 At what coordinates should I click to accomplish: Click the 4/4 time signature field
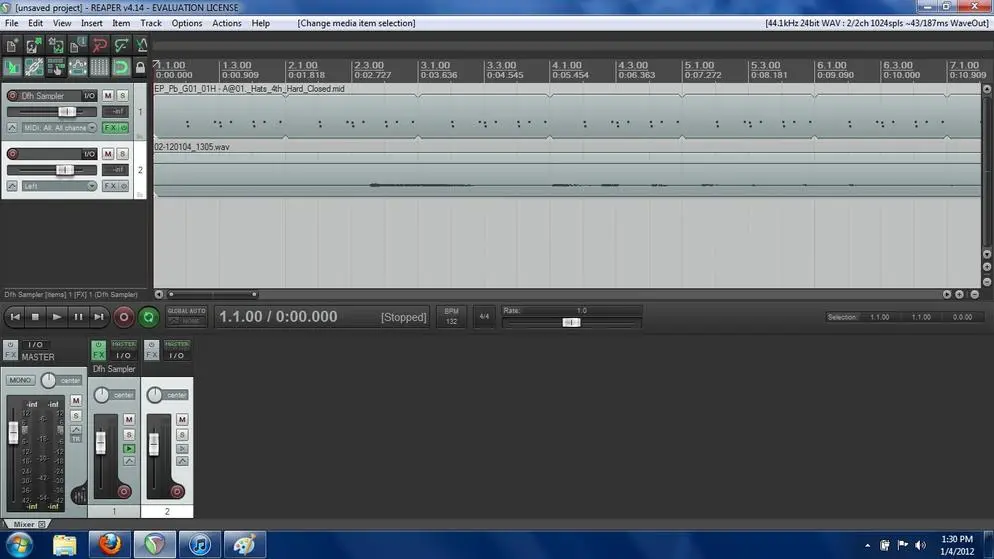[484, 316]
